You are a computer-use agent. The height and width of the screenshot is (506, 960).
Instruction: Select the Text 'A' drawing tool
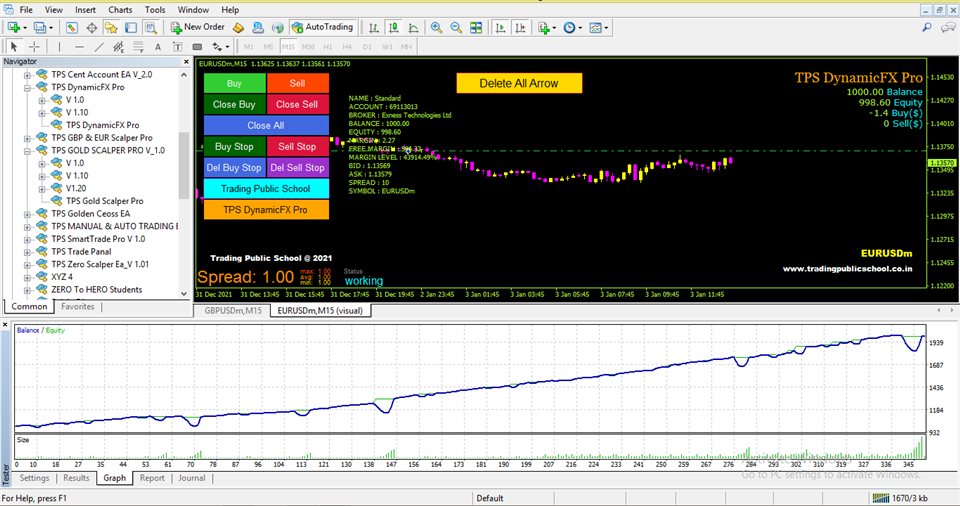157,47
